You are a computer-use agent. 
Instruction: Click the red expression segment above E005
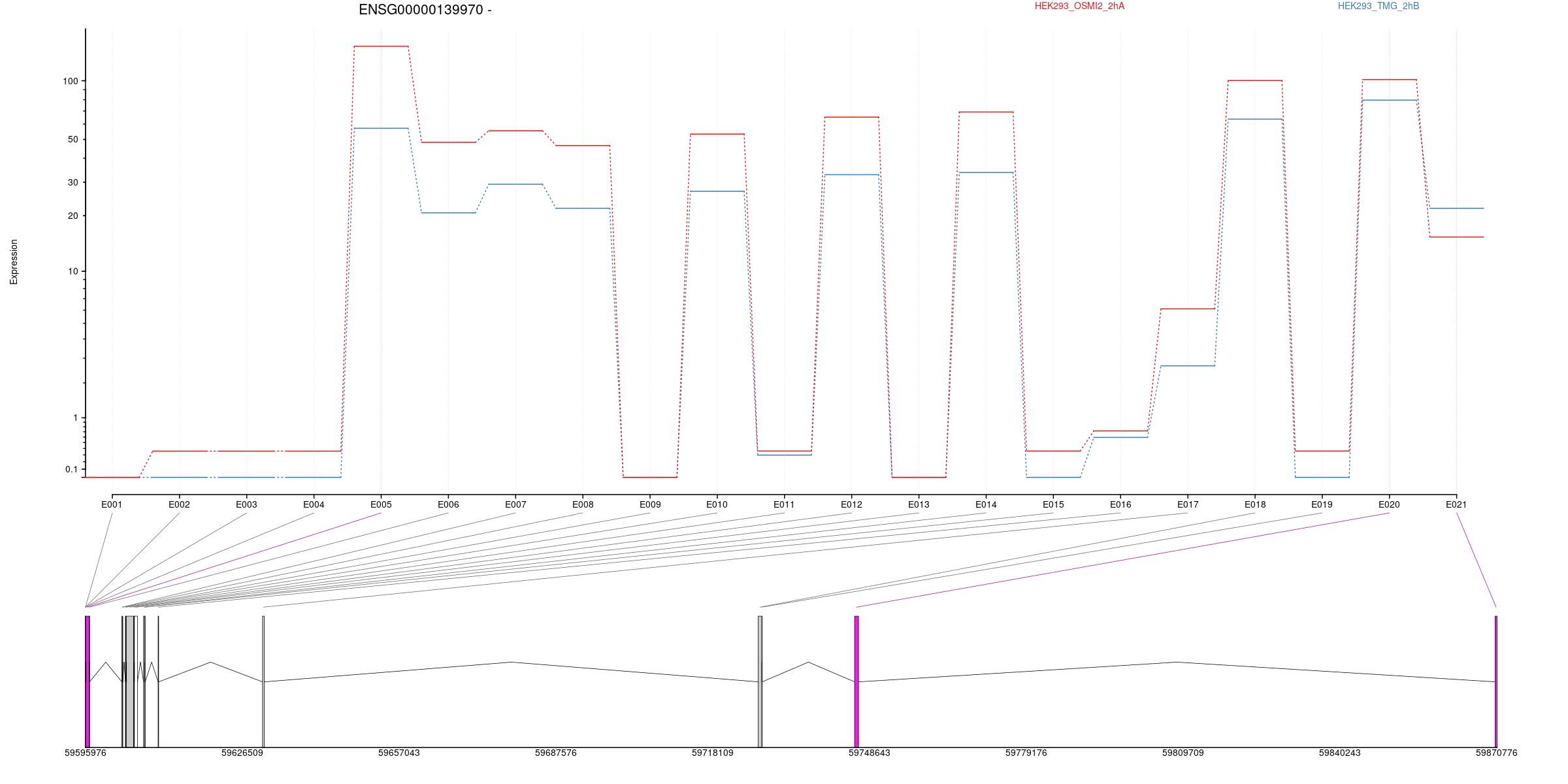[x=381, y=46]
